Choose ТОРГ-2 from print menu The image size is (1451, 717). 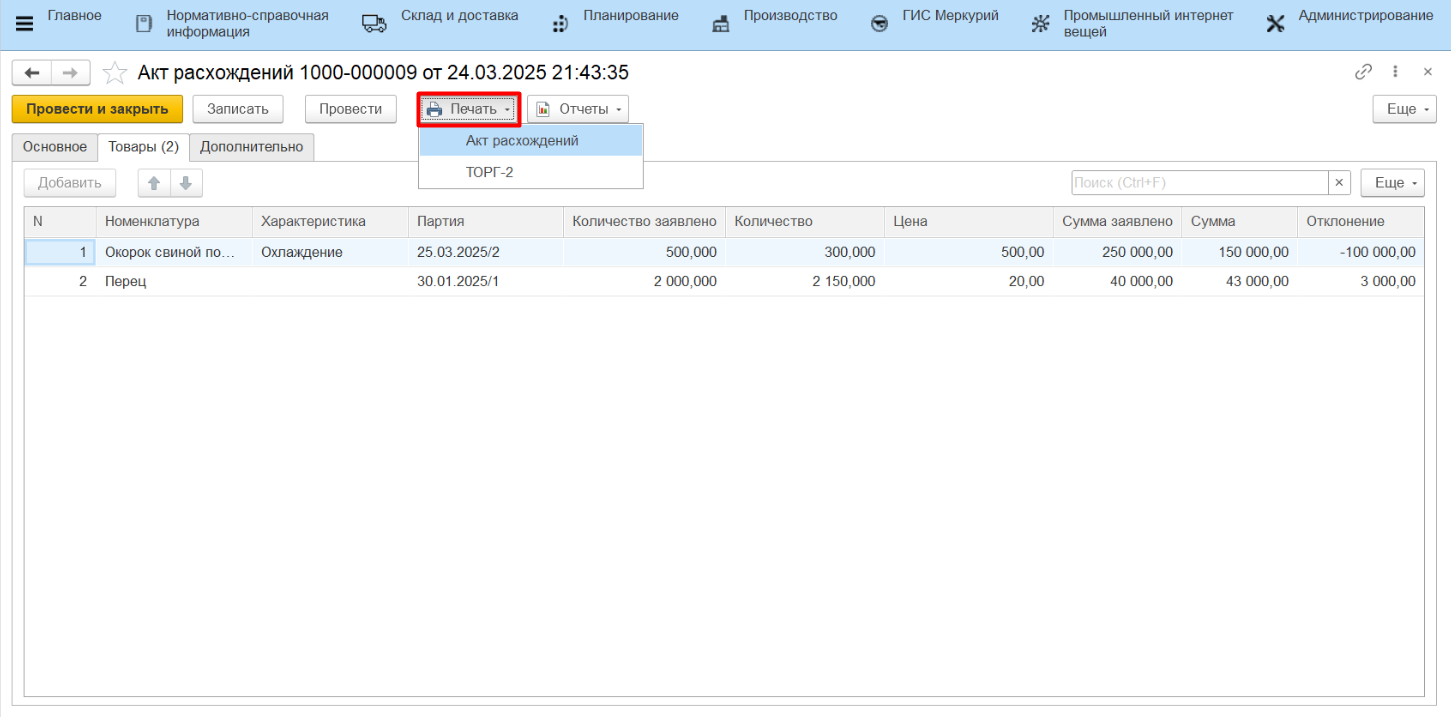point(489,172)
